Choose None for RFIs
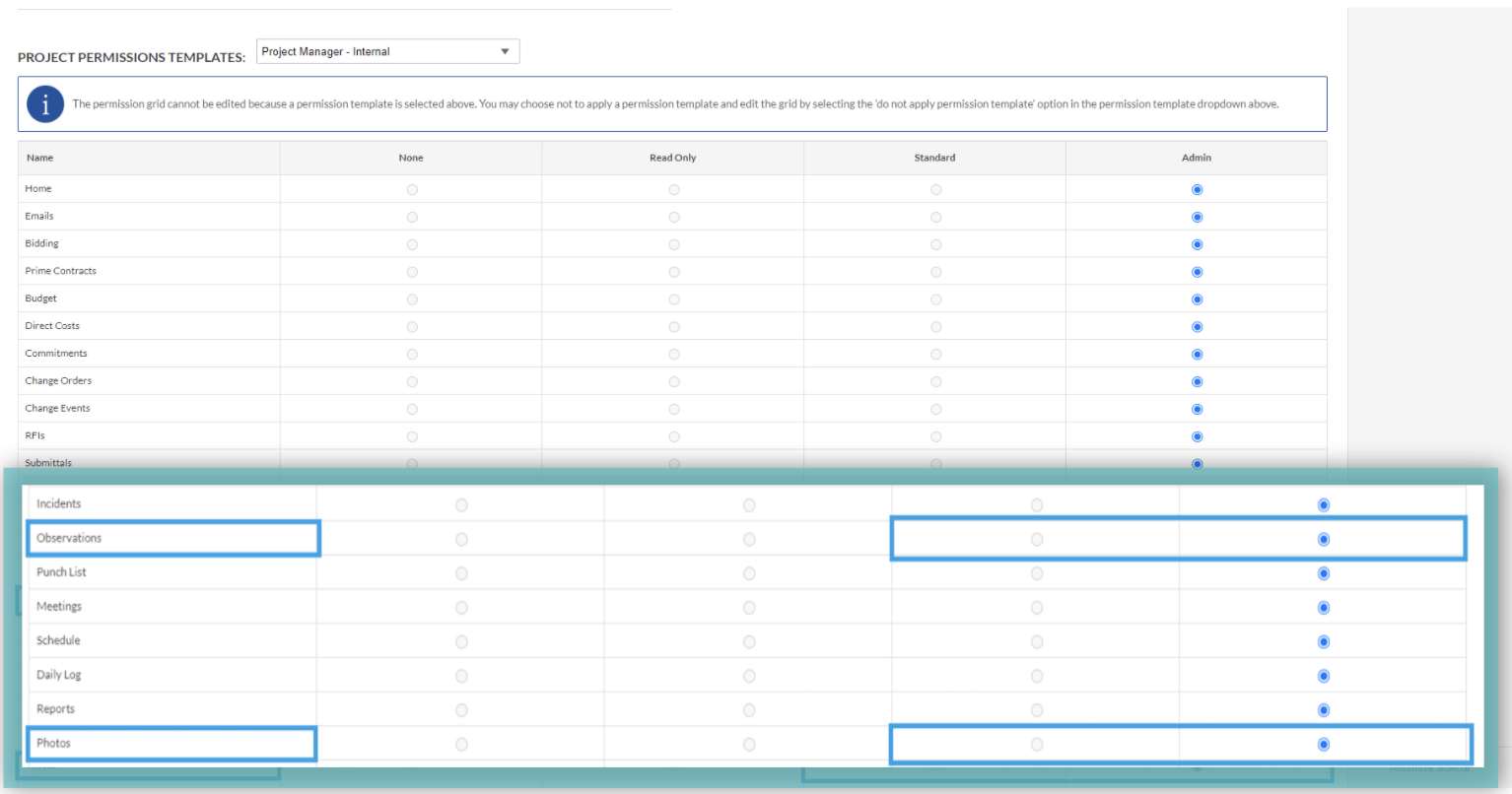Viewport: 1512px width, 794px height. click(x=412, y=436)
